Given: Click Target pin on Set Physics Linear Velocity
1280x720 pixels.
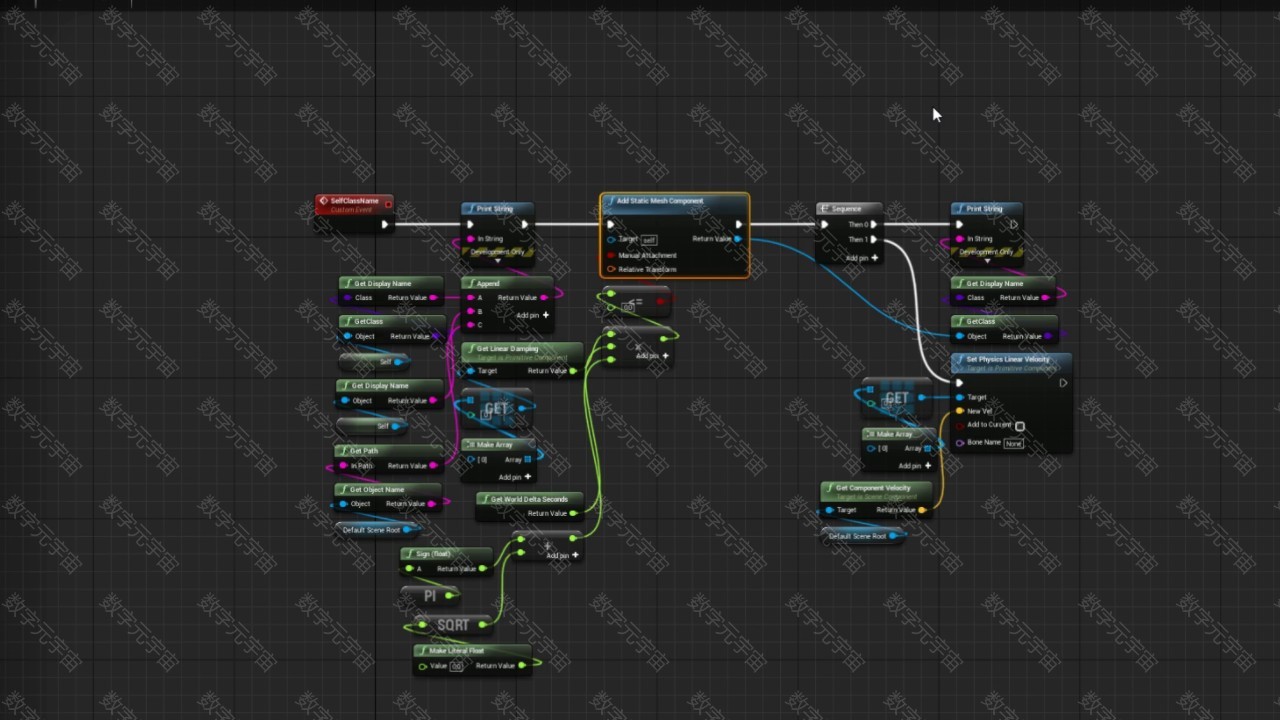Looking at the screenshot, I should 960,397.
